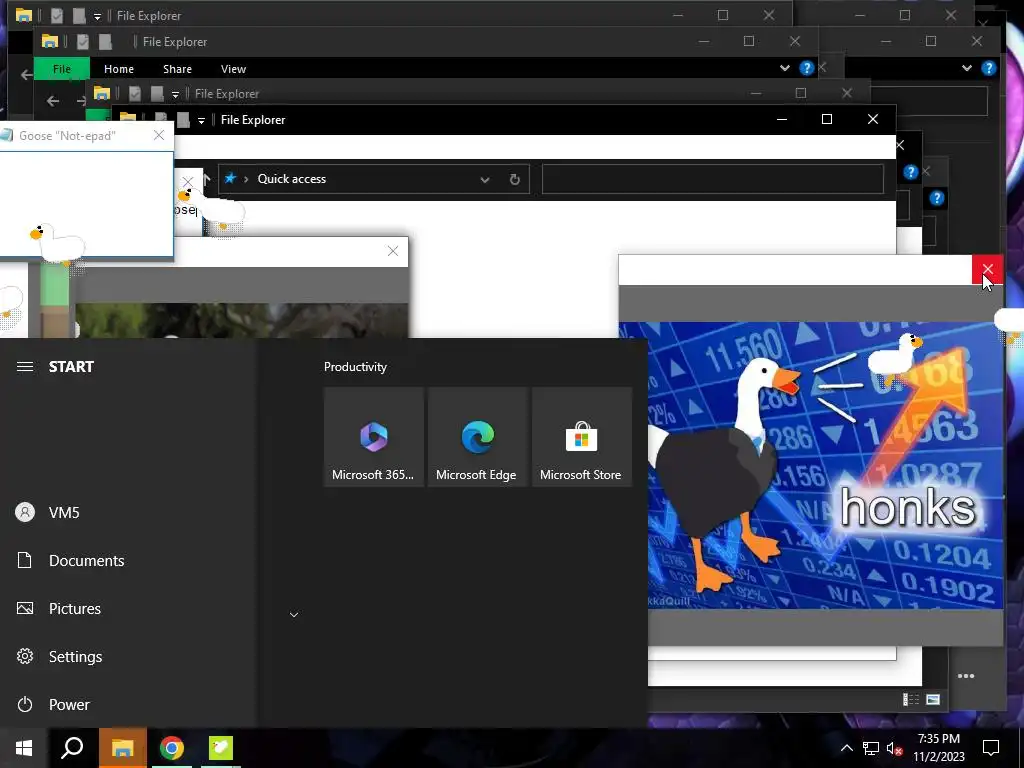Open the Microsoft Store tile

pyautogui.click(x=581, y=437)
